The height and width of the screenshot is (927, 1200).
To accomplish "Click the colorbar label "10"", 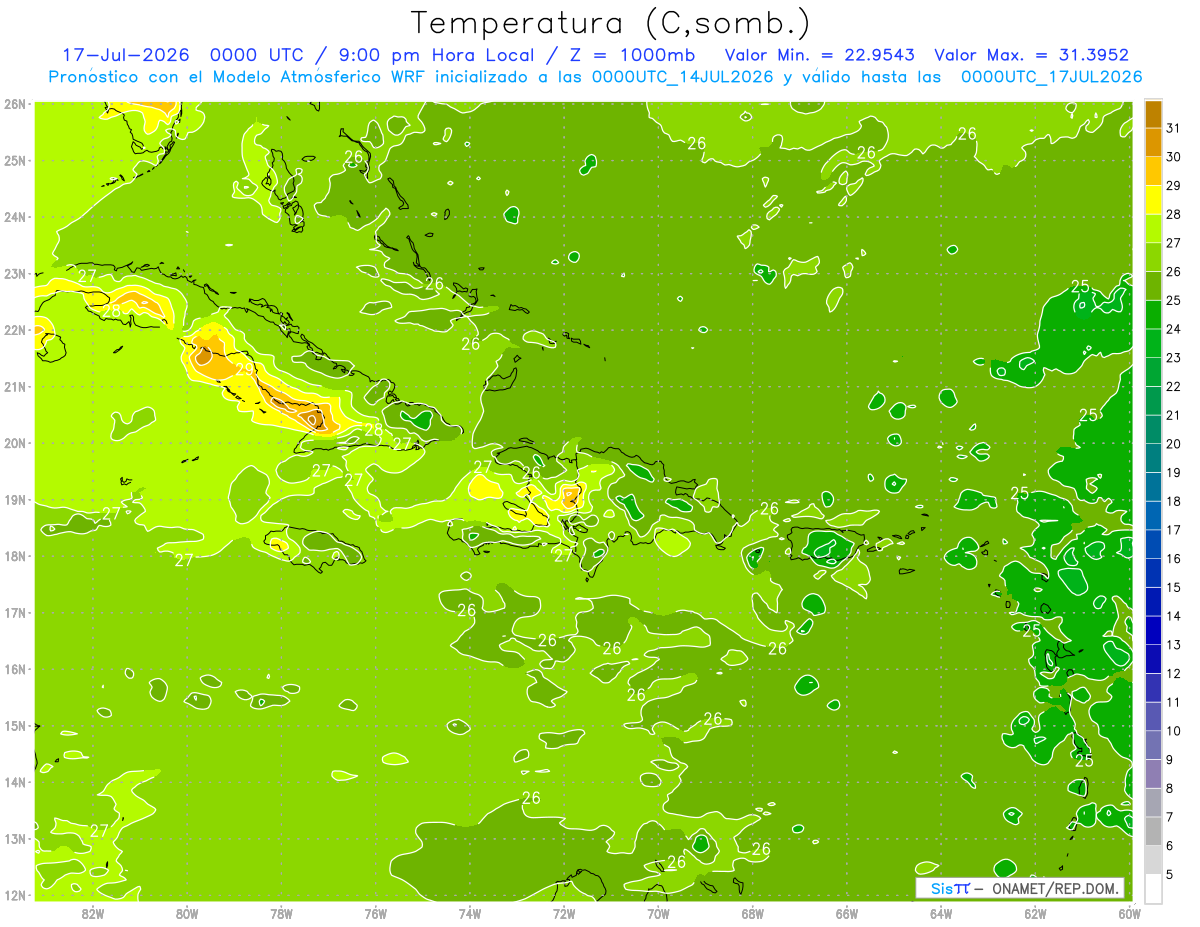I will click(1173, 731).
